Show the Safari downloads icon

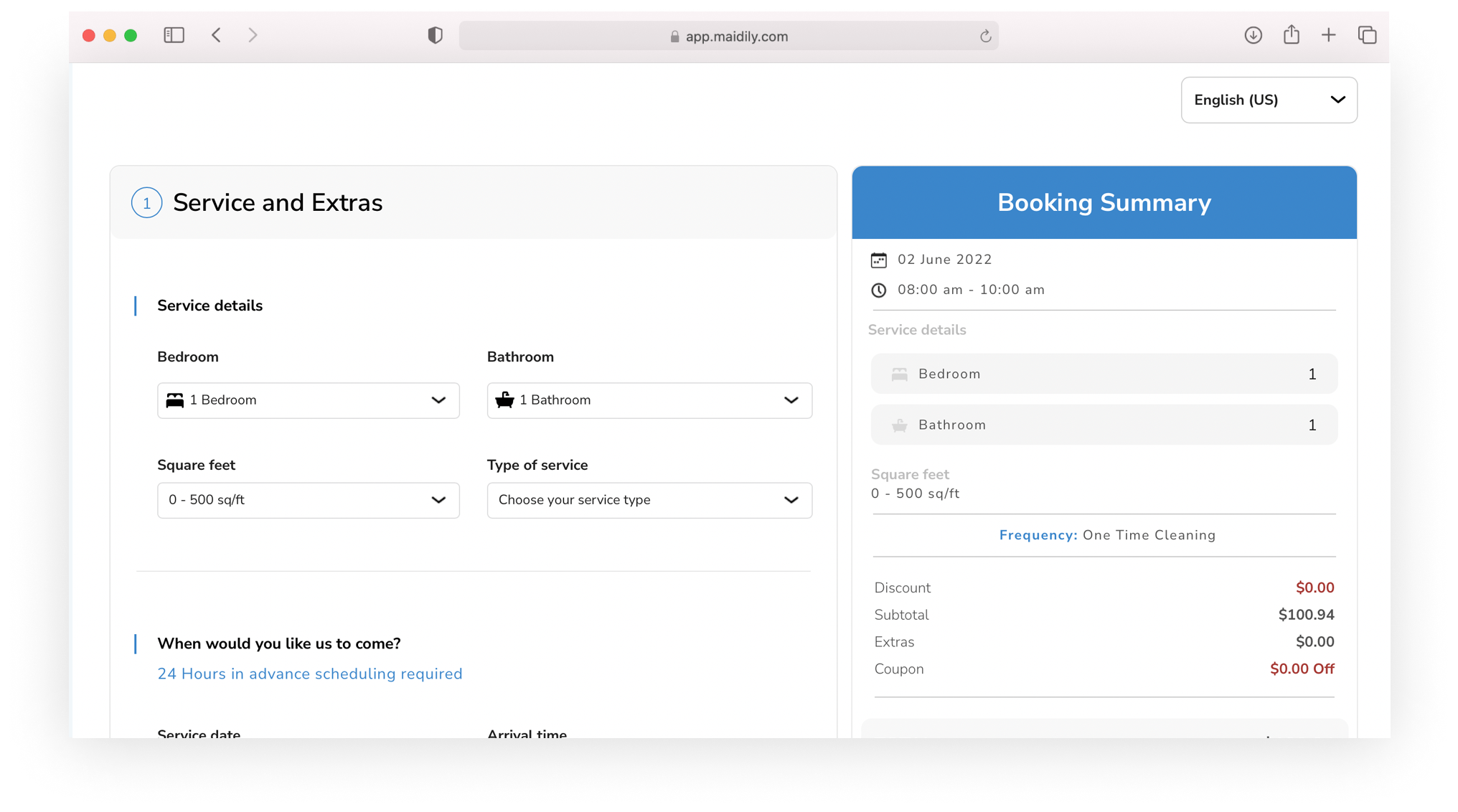click(x=1253, y=35)
